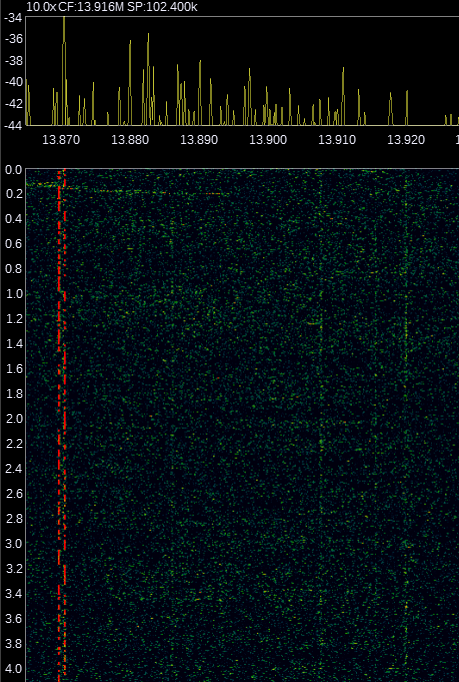Image resolution: width=459 pixels, height=682 pixels.
Task: Select the 13.880 frequency axis label
Action: point(130,140)
